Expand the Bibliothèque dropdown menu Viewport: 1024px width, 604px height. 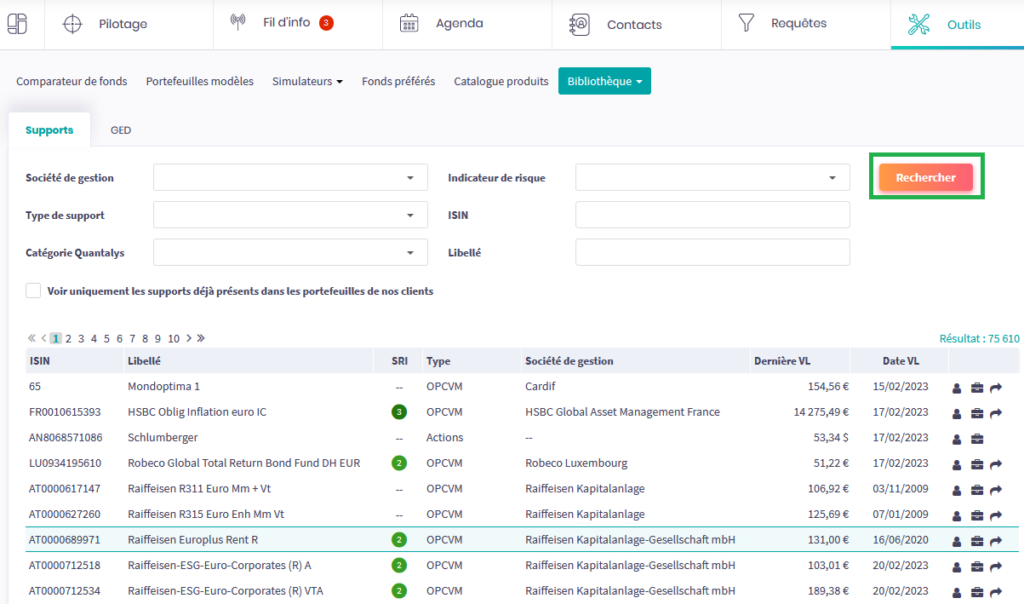[604, 81]
